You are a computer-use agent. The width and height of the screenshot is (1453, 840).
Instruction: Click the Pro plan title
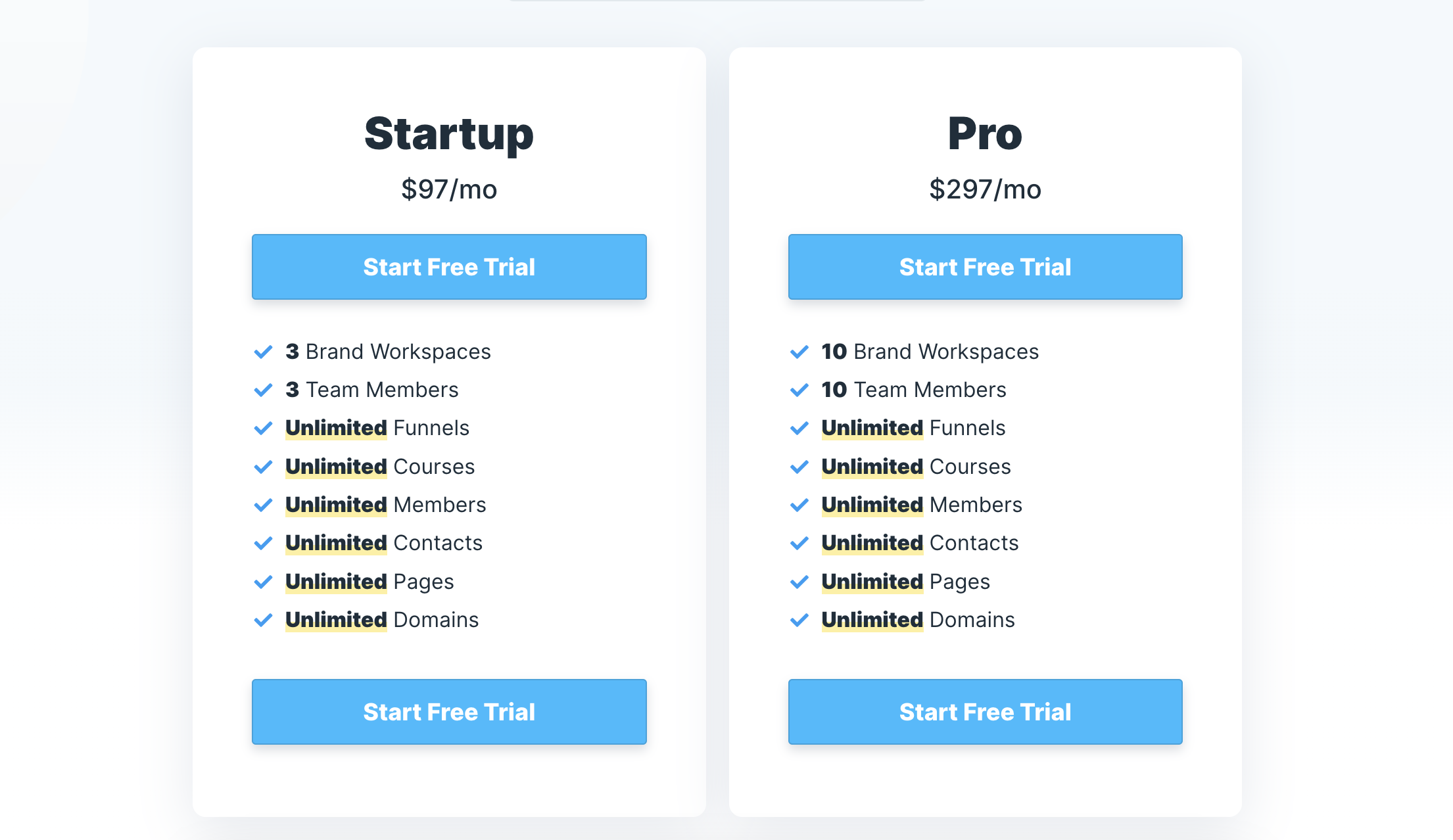pyautogui.click(x=985, y=133)
